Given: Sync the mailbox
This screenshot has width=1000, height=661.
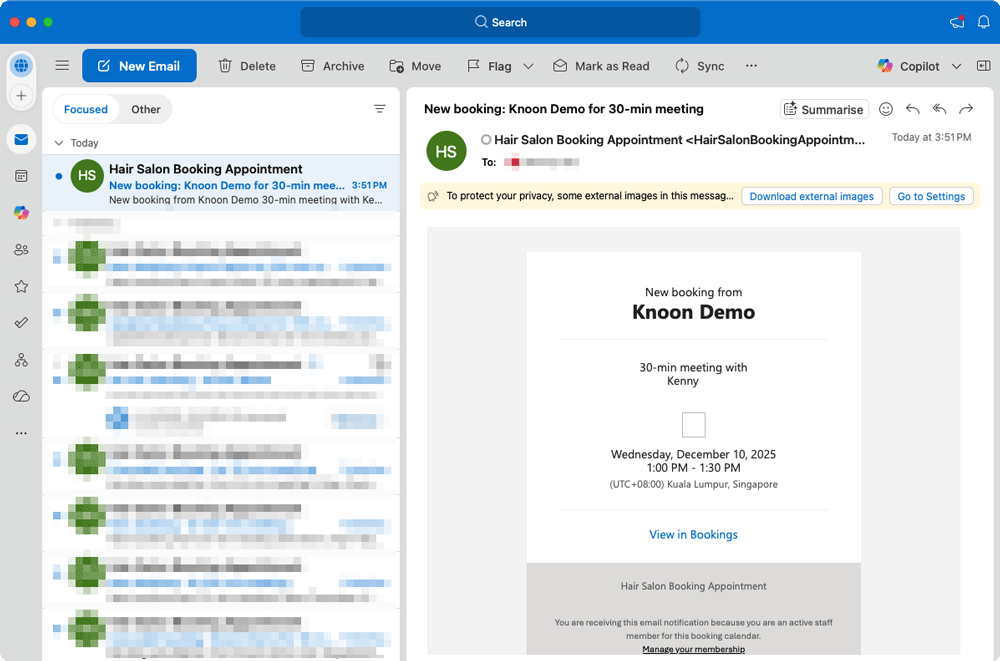Looking at the screenshot, I should click(x=700, y=65).
